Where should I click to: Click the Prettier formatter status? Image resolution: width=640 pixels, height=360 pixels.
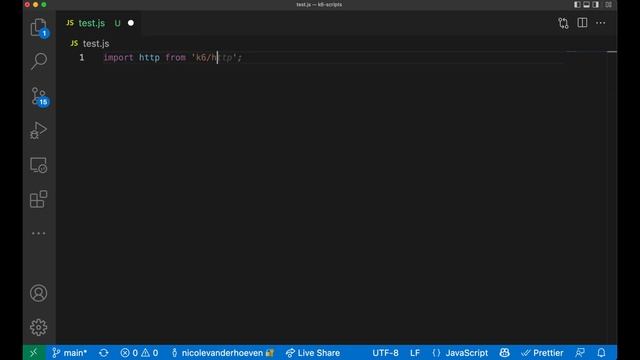542,353
